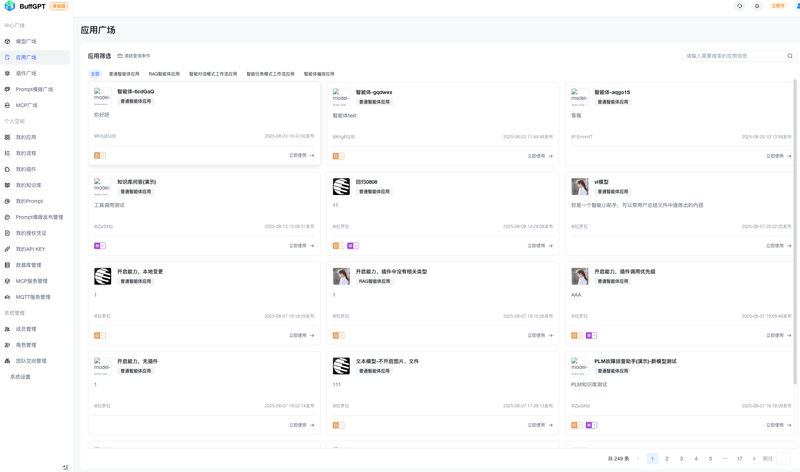This screenshot has height=472, width=800.
Task: Open the striped avatar of 开启能力、本地变更
Action: click(x=103, y=277)
